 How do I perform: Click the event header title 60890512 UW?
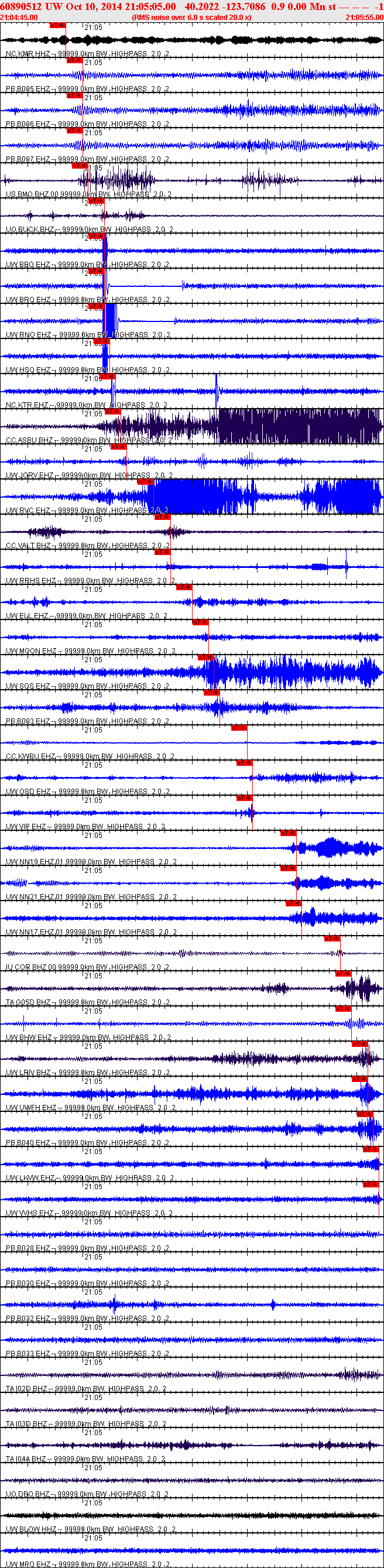click(x=32, y=6)
